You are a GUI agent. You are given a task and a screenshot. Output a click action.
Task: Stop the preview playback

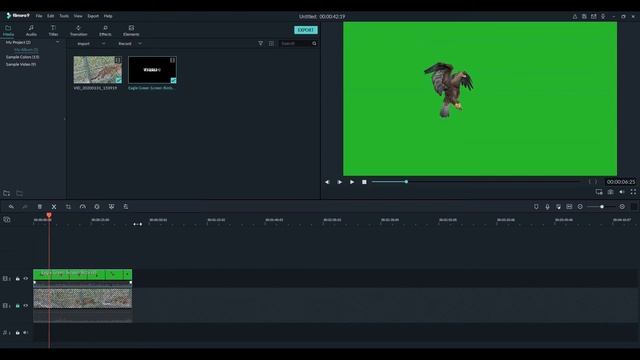364,182
